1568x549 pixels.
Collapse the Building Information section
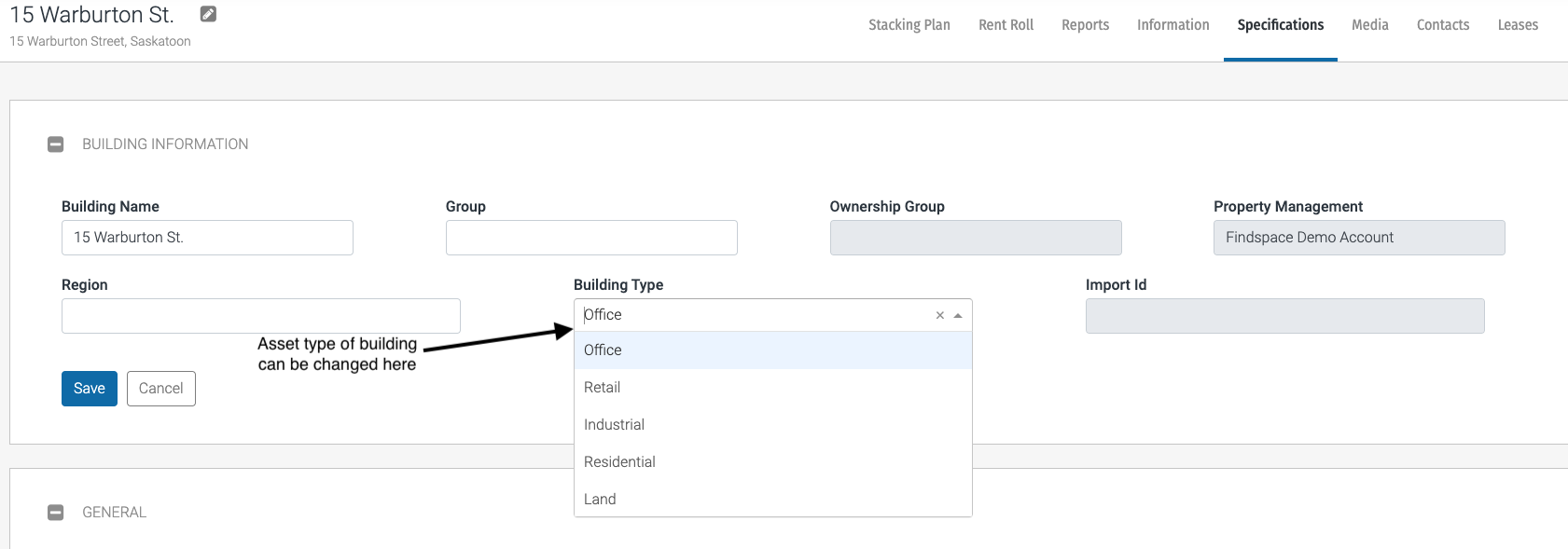(56, 144)
